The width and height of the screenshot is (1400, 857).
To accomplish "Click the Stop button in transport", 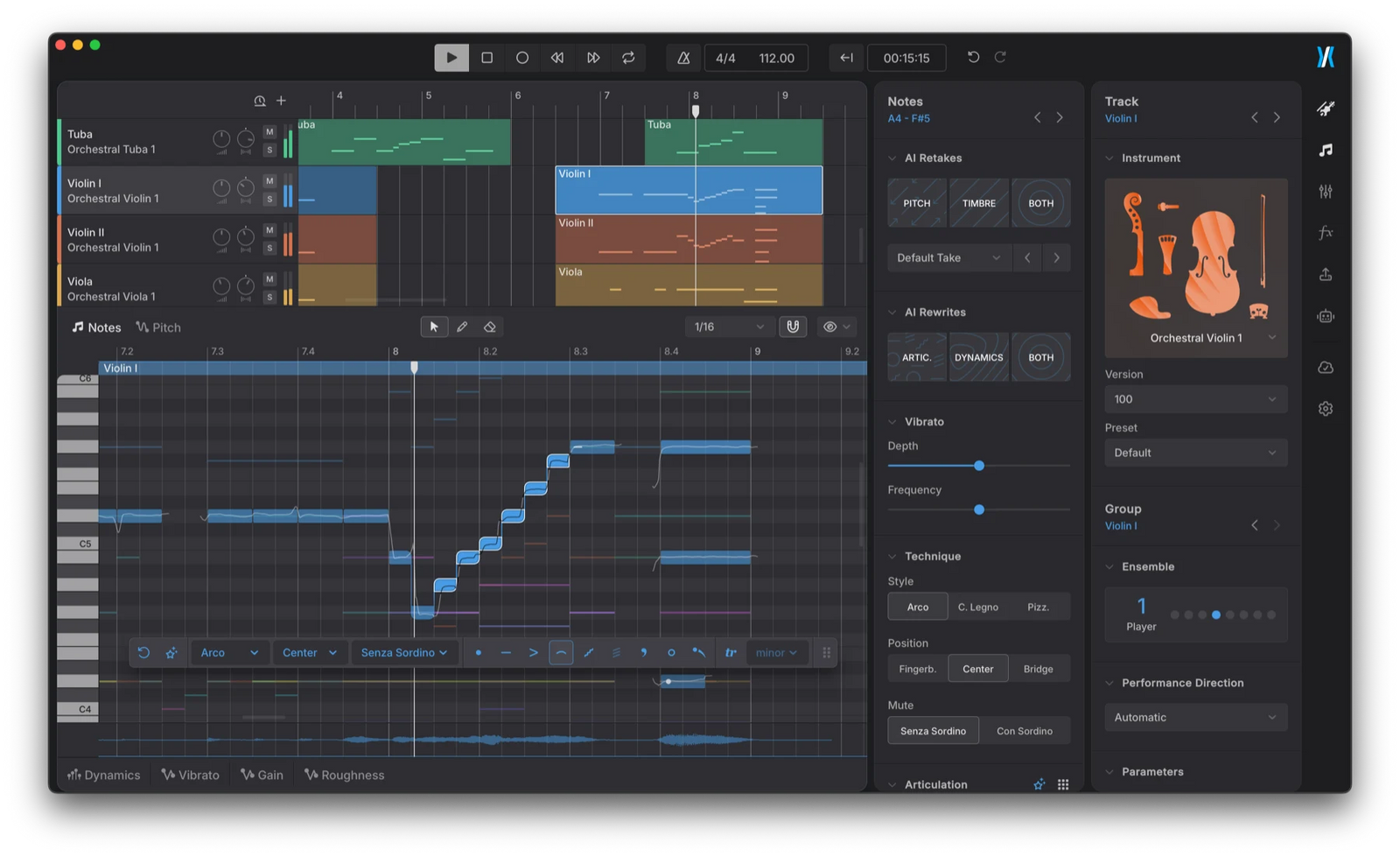I will click(487, 58).
